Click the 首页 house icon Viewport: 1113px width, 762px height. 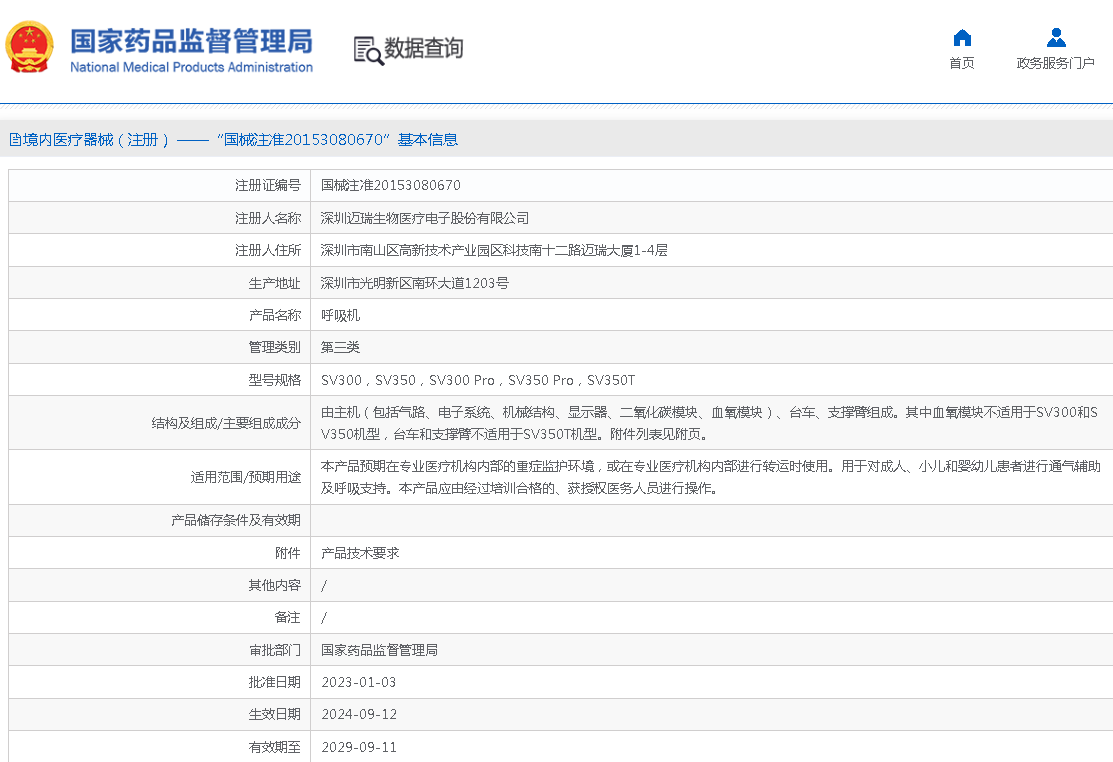(962, 38)
